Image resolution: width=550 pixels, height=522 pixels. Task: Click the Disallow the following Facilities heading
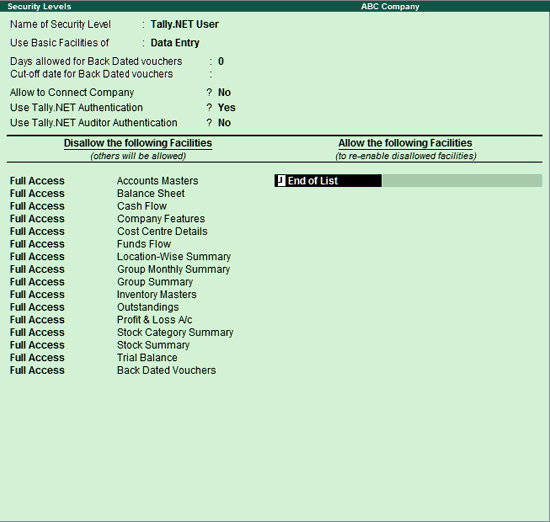[x=138, y=143]
